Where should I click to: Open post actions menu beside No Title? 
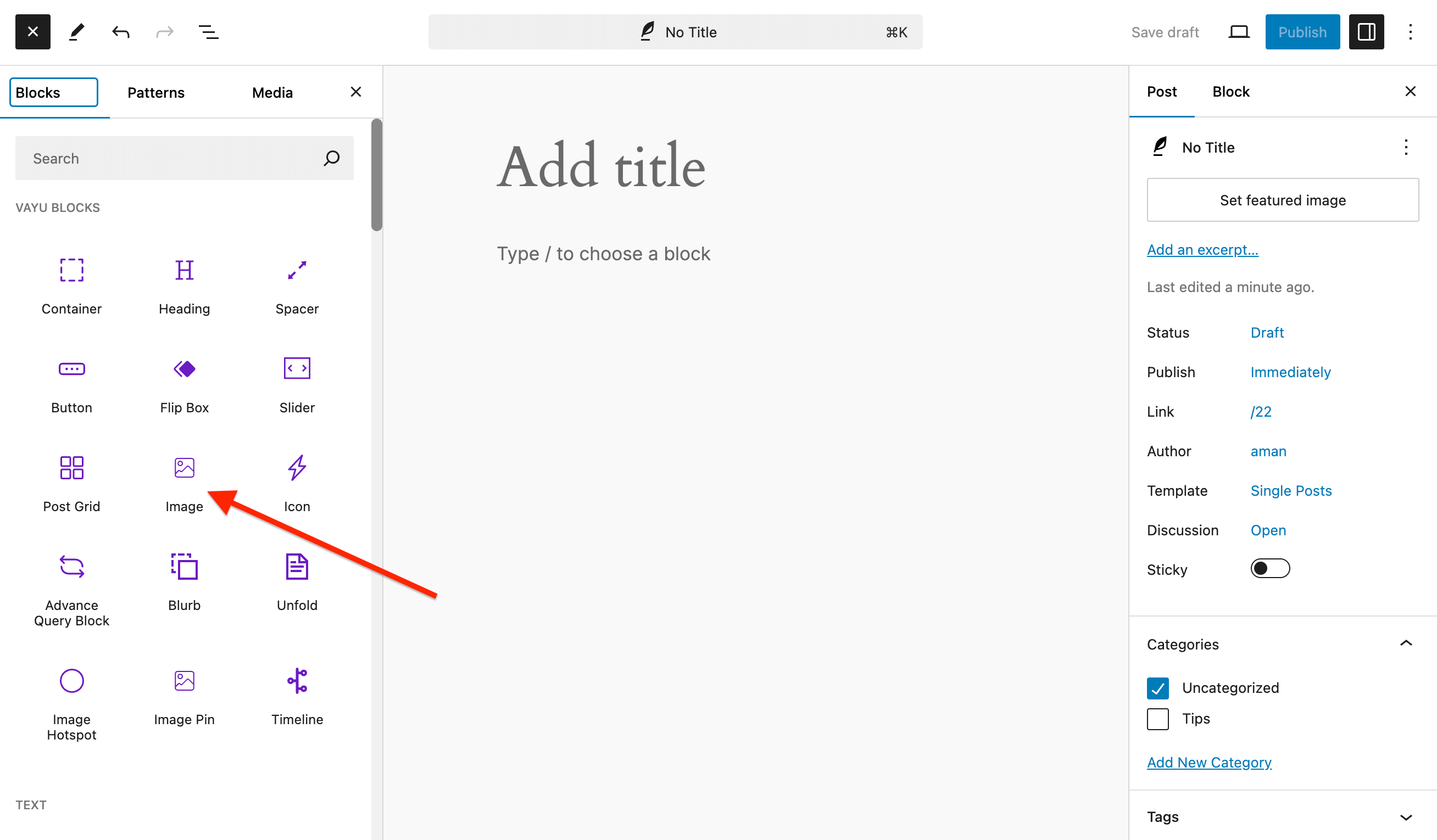tap(1406, 147)
